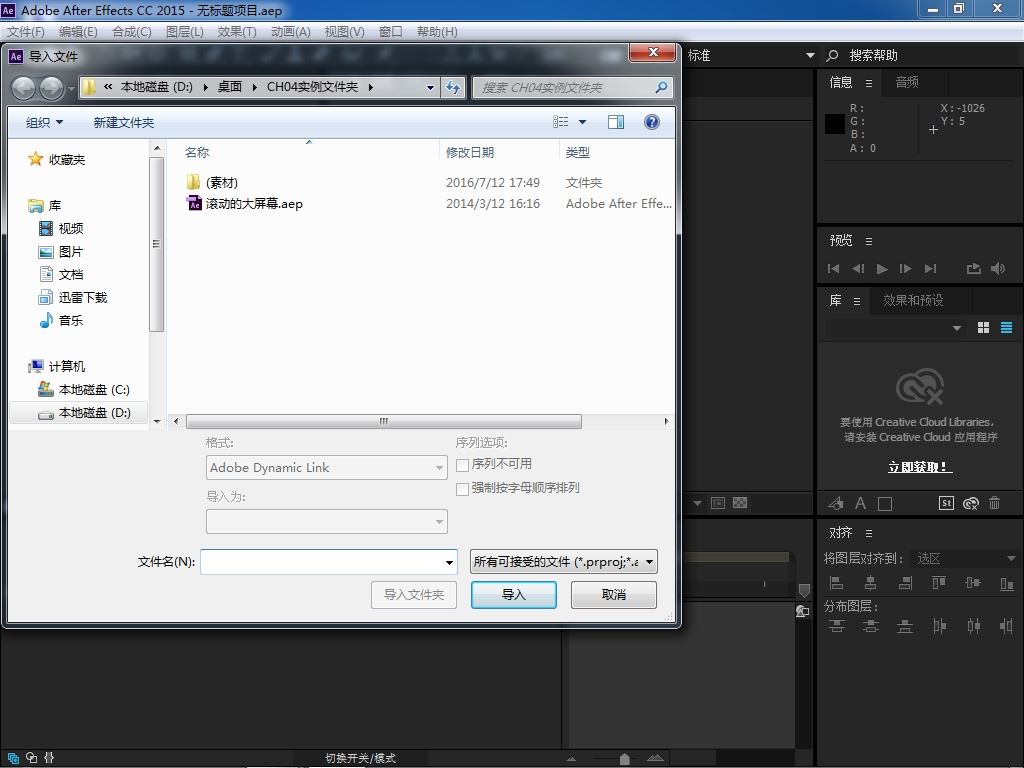Switch to the 音频 tab

tap(907, 82)
